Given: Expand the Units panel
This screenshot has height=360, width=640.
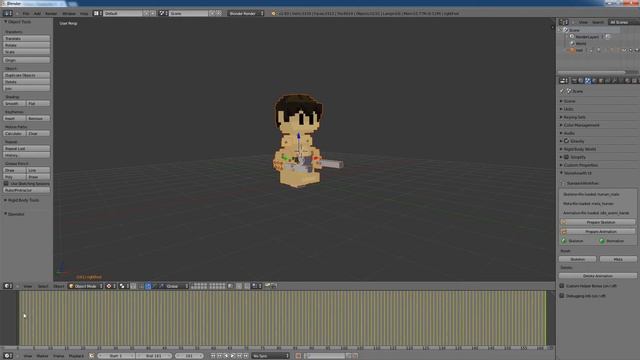Looking at the screenshot, I should click(561, 109).
